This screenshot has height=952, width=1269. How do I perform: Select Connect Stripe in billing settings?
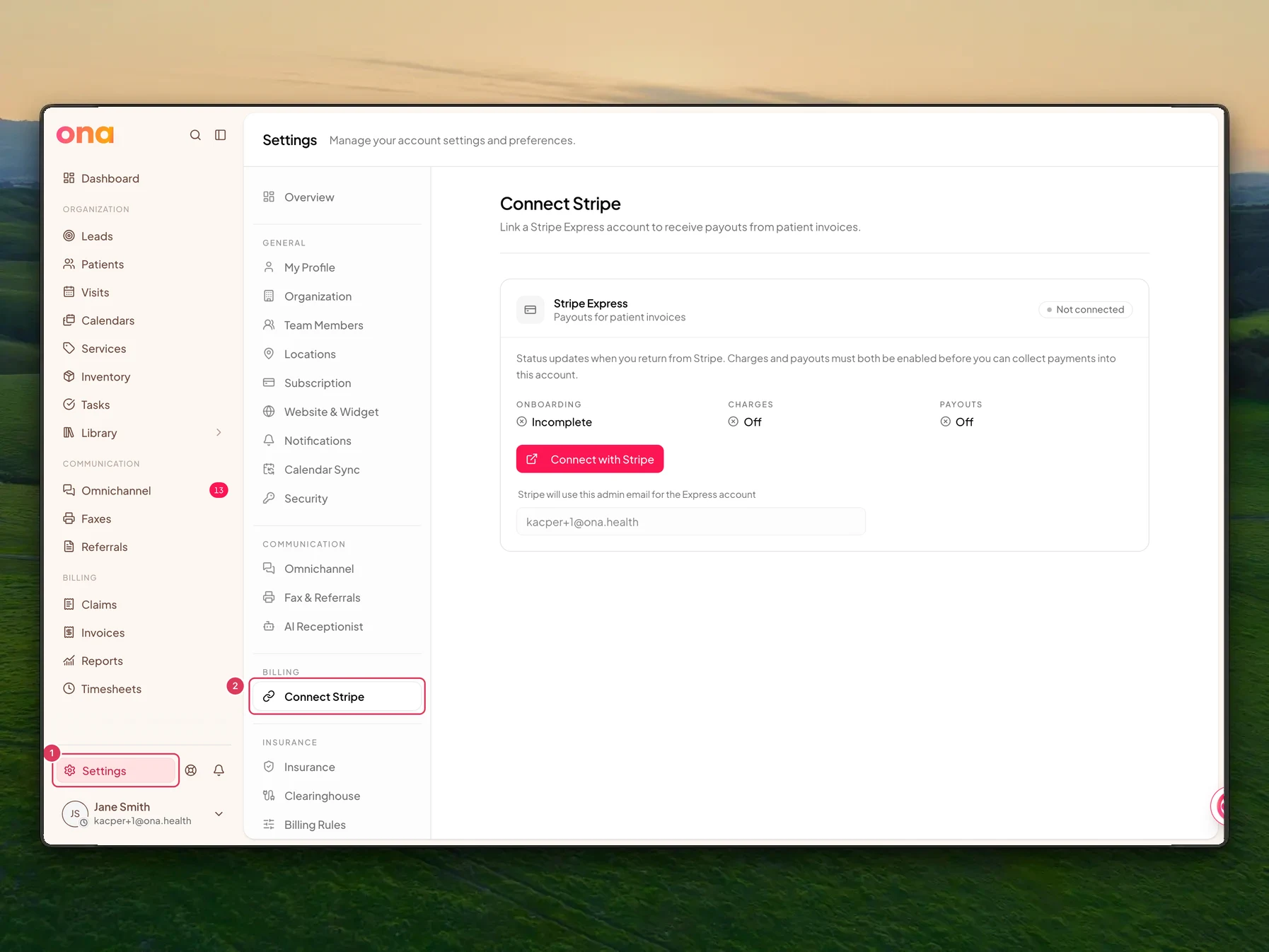tap(337, 697)
